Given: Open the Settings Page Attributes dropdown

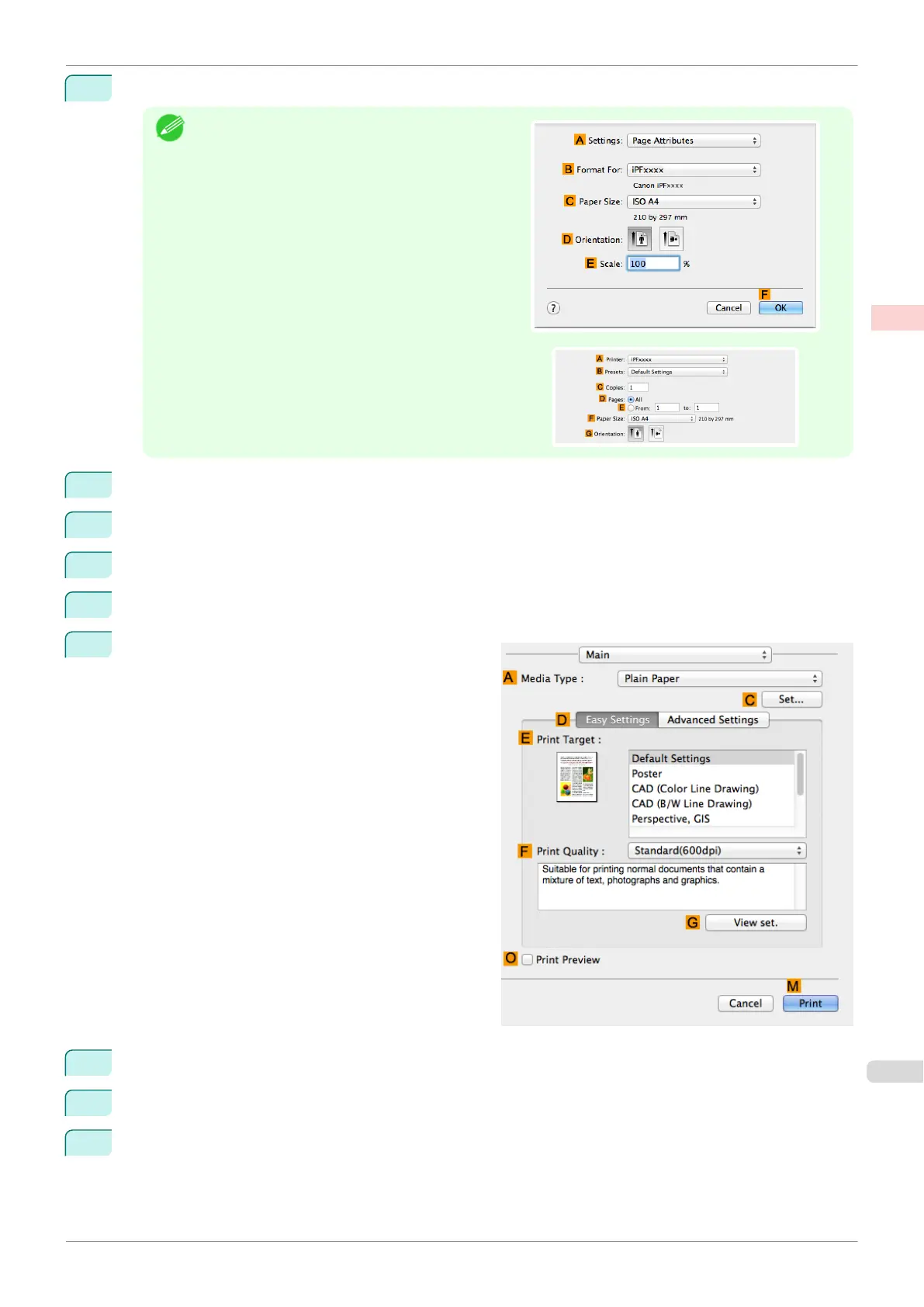Looking at the screenshot, I should 694,140.
